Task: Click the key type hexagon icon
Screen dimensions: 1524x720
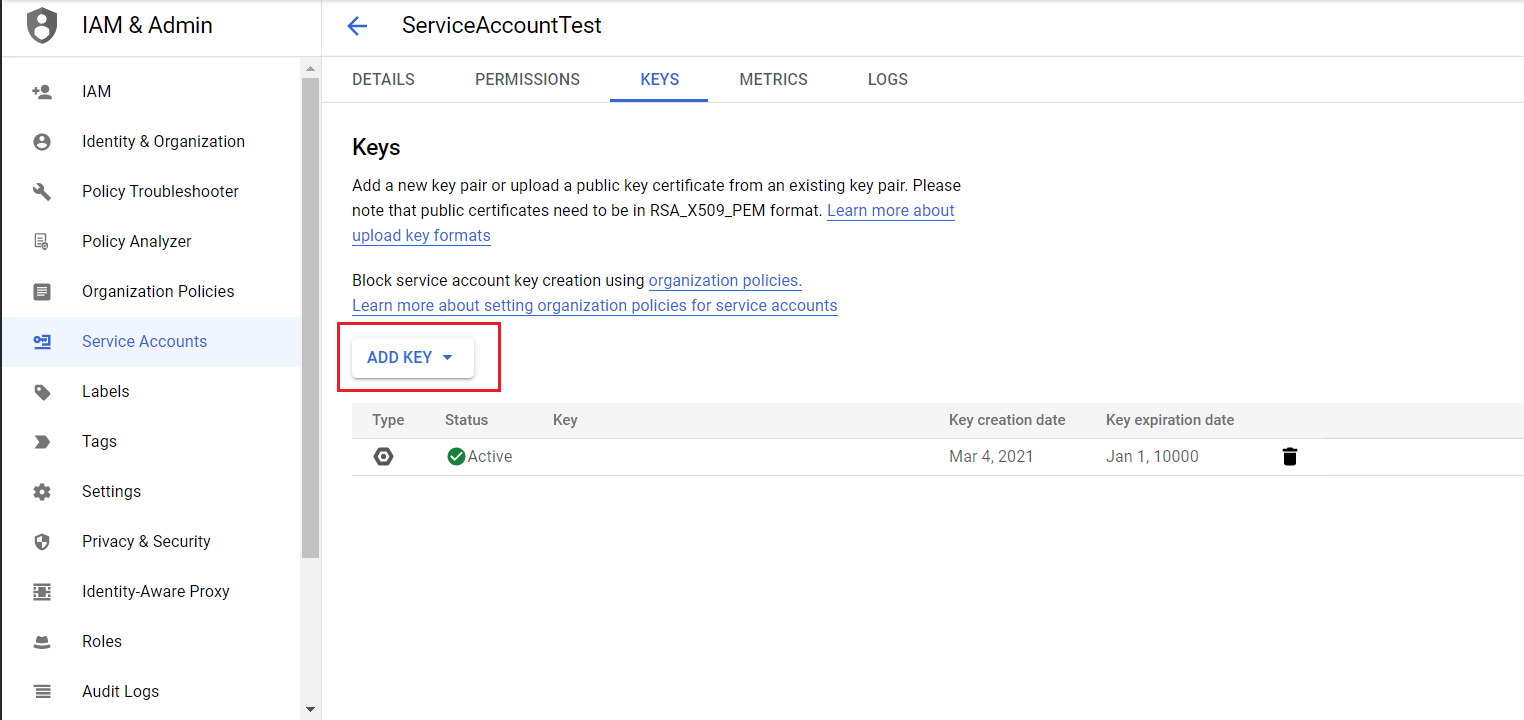Action: [383, 457]
